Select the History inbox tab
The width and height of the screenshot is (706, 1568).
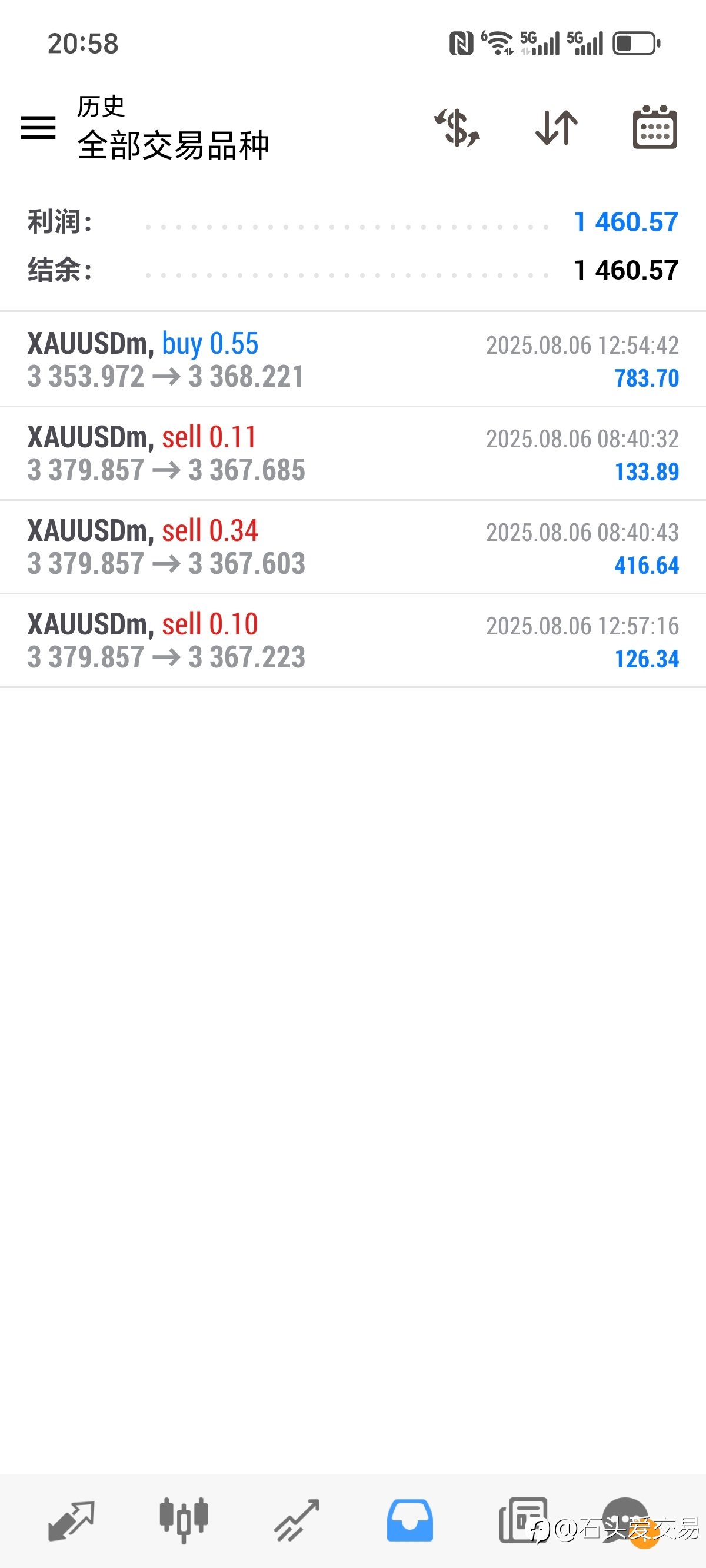(x=409, y=1520)
